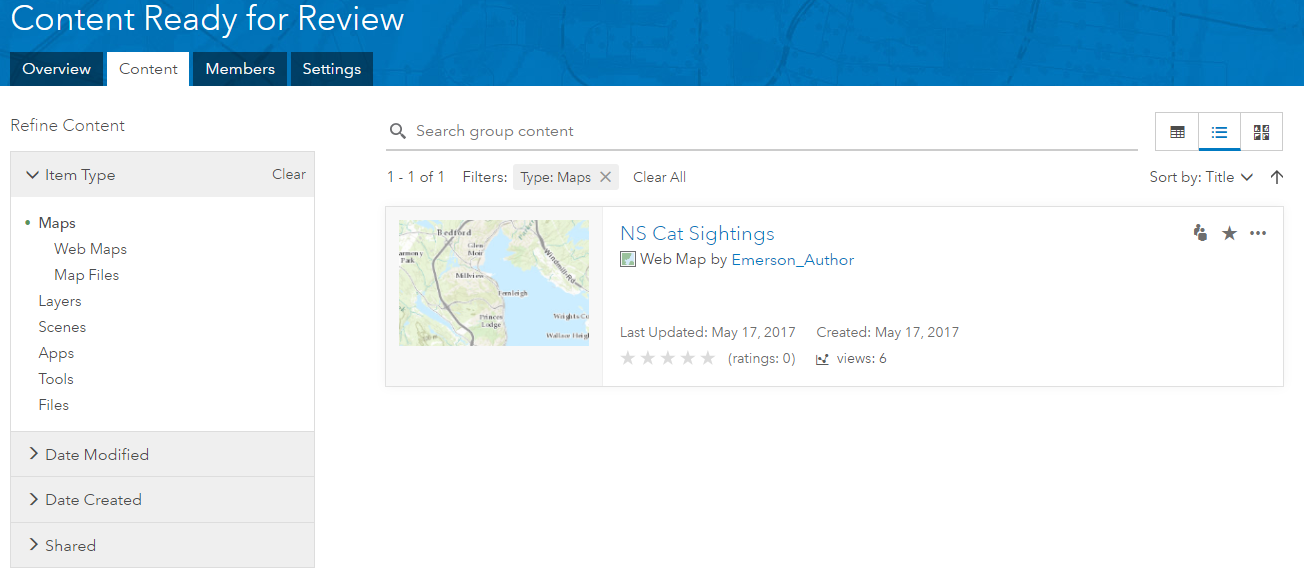Image resolution: width=1304 pixels, height=581 pixels.
Task: Clear All active filters
Action: pos(659,177)
